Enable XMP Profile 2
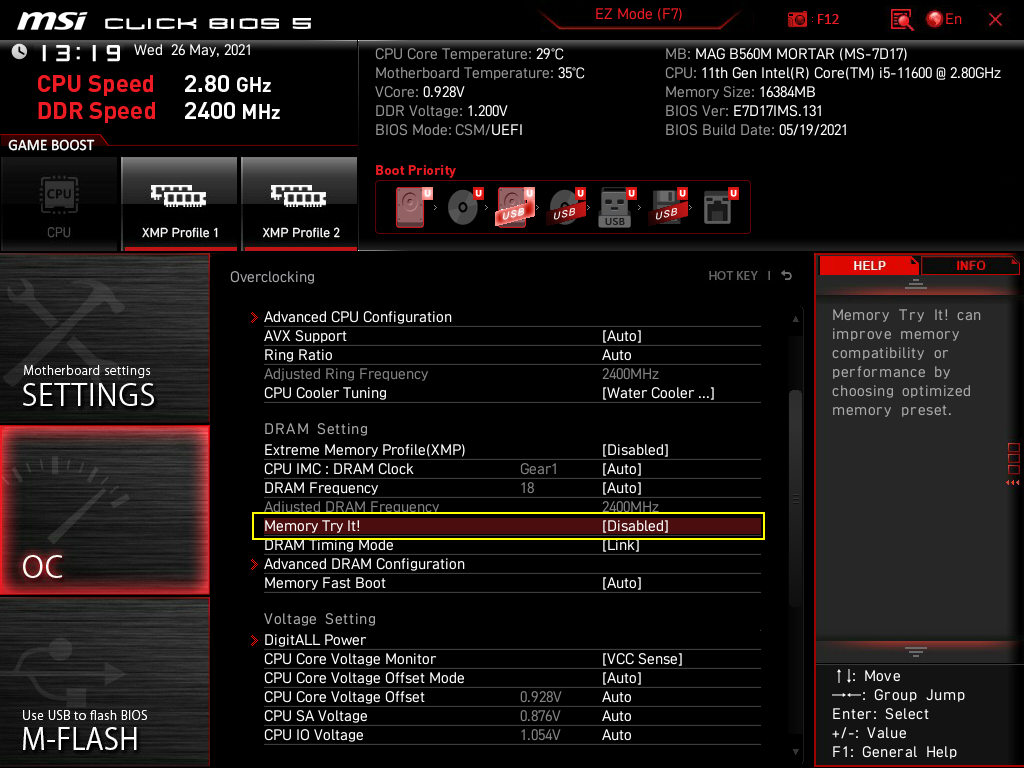 [x=300, y=204]
